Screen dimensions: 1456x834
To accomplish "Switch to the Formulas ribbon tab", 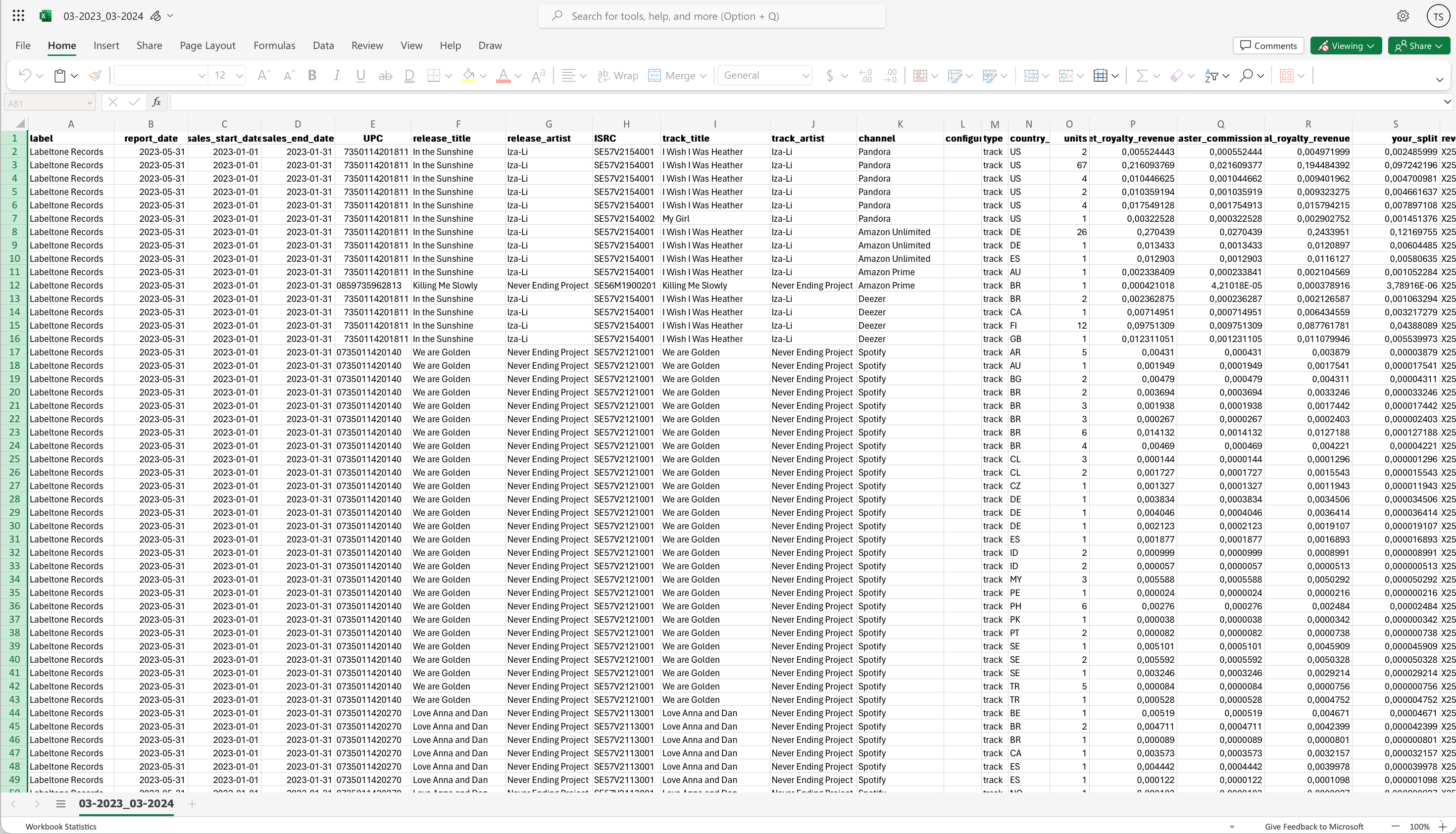I will pyautogui.click(x=275, y=45).
